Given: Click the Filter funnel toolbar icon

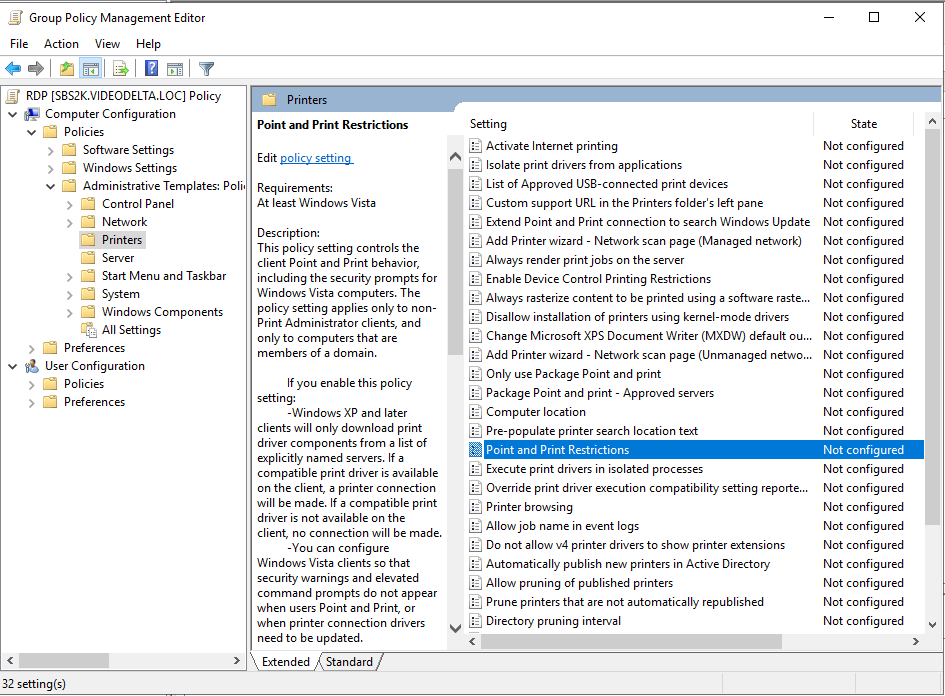Looking at the screenshot, I should click(206, 69).
